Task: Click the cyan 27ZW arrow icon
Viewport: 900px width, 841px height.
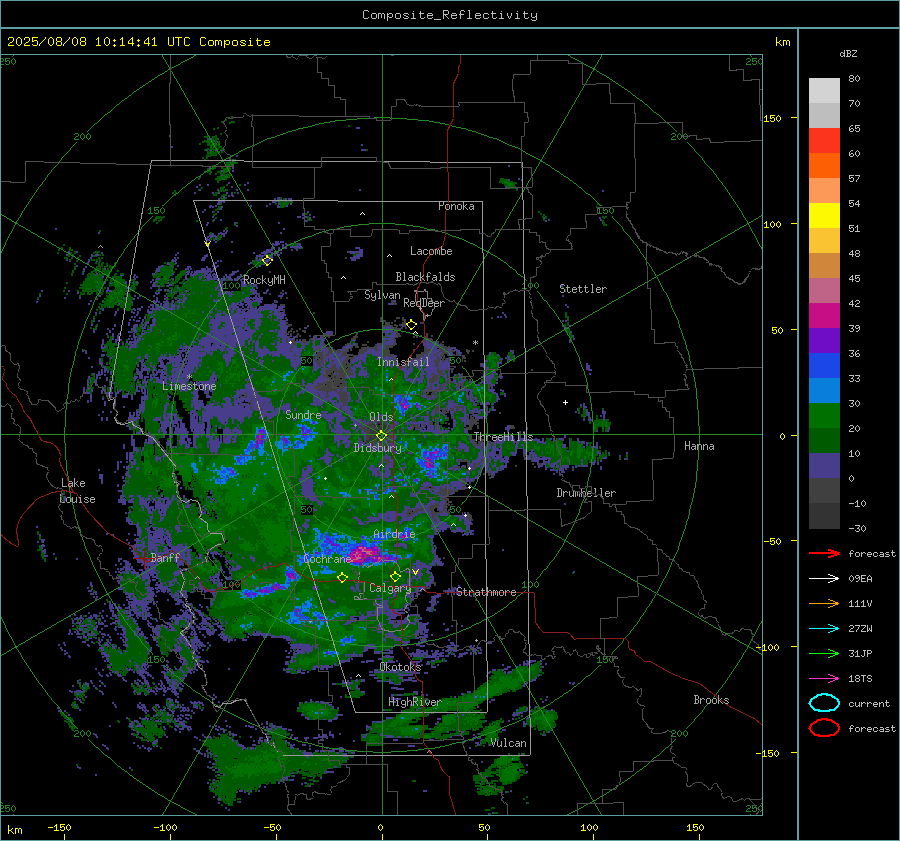Action: [824, 629]
